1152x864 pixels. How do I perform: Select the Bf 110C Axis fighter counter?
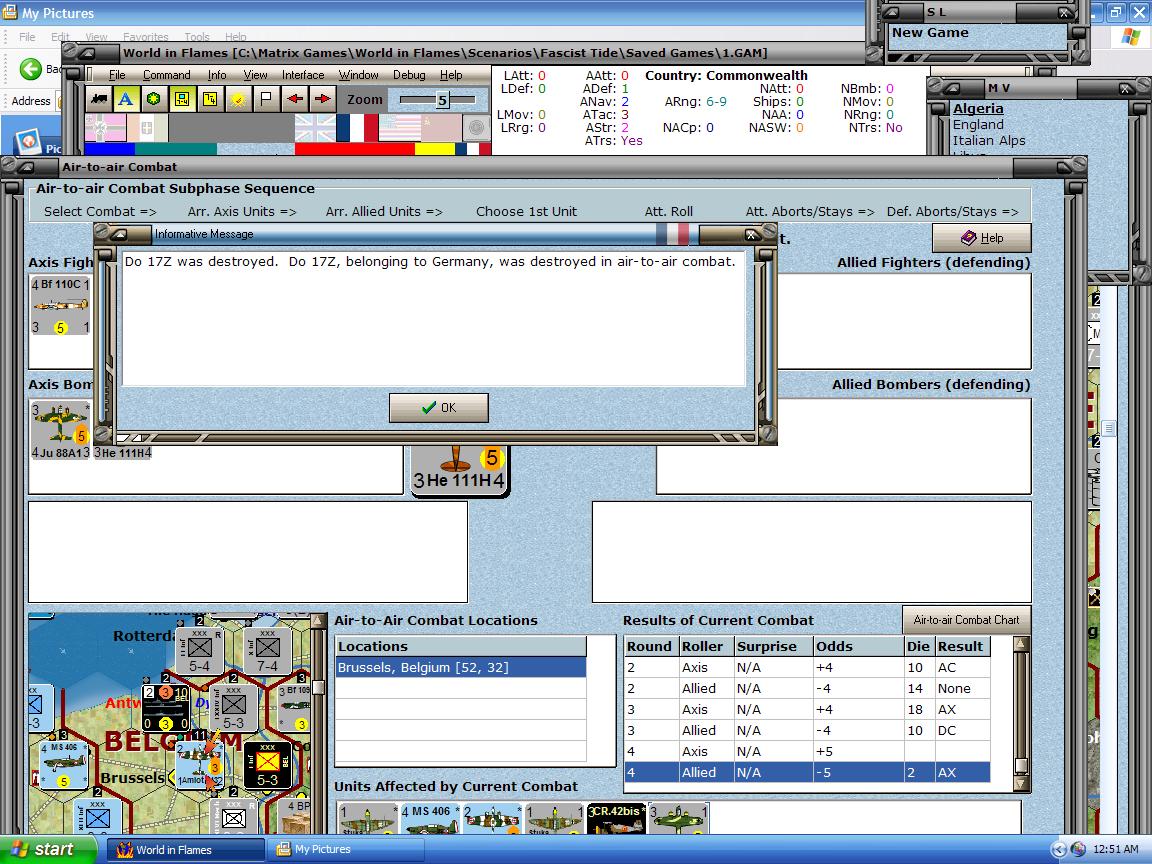click(x=60, y=306)
